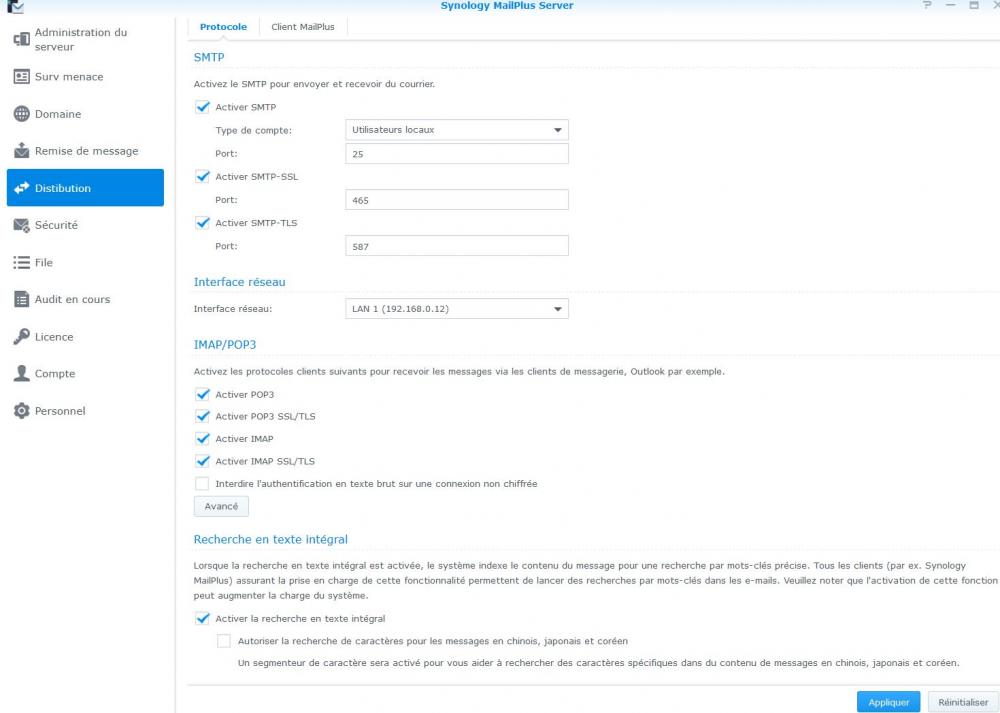Open the Domaine settings
Screen dimensions: 1000x713
85,114
